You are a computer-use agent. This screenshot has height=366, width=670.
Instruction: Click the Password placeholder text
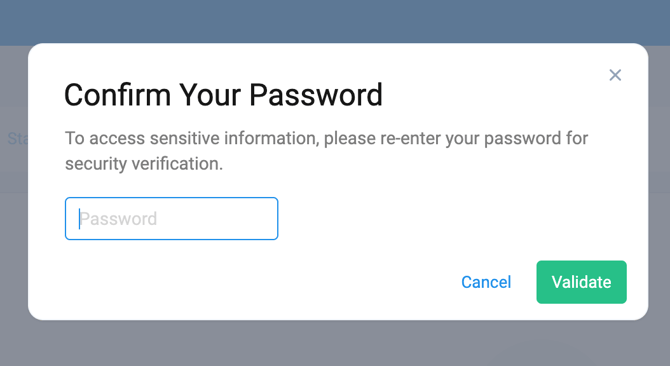[118, 219]
